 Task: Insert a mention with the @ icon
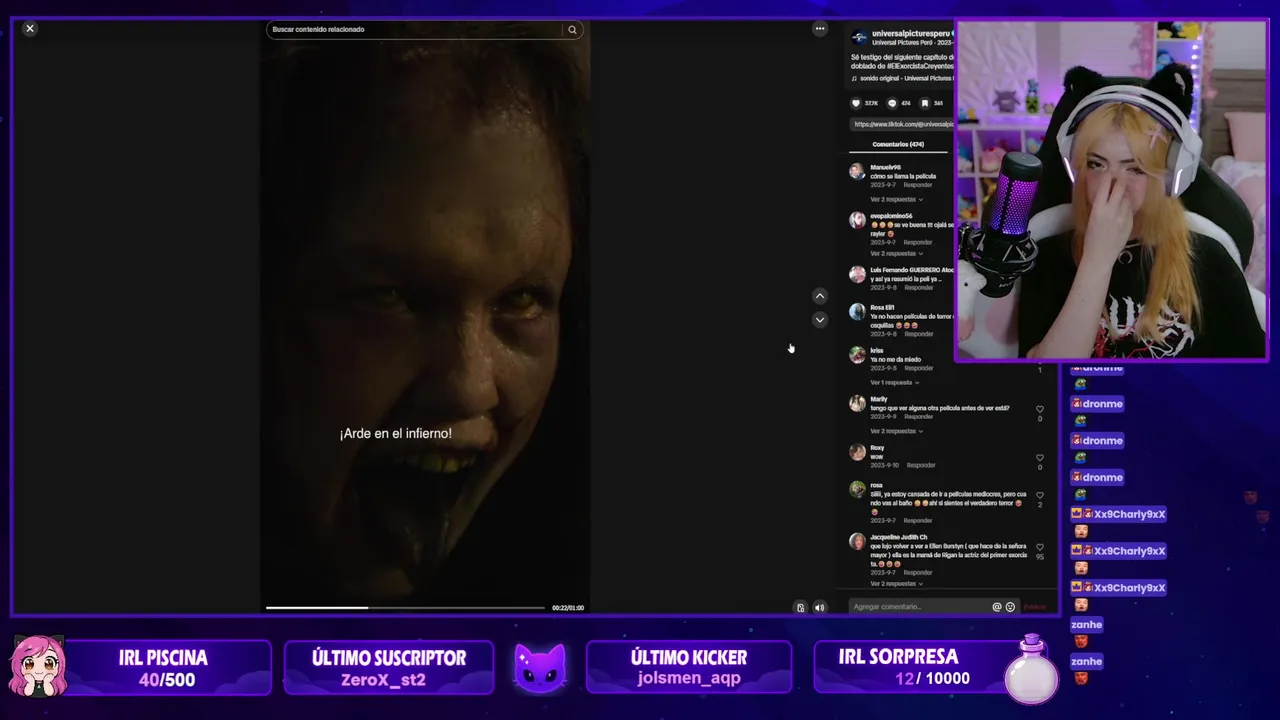[996, 607]
